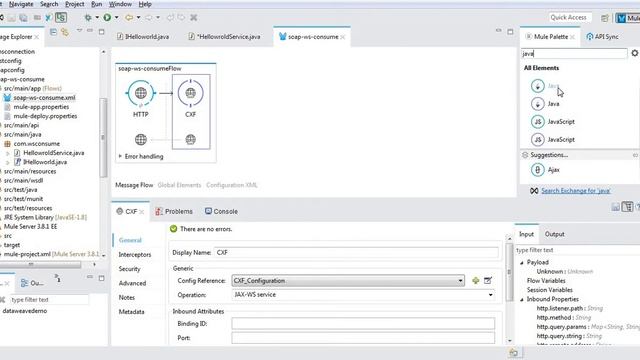
Task: Click the green Run button
Action: [x=107, y=18]
